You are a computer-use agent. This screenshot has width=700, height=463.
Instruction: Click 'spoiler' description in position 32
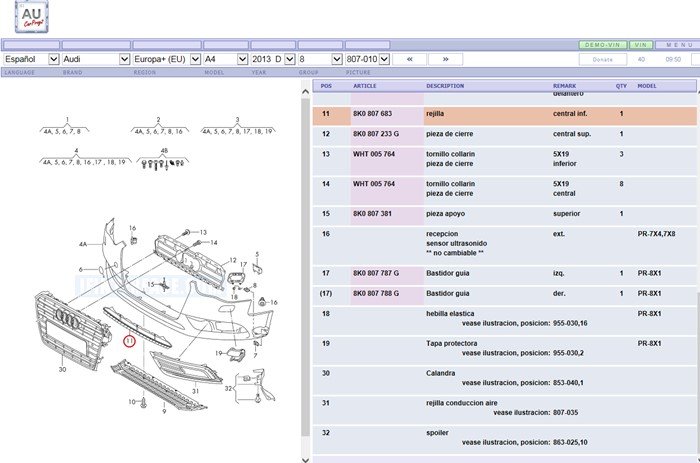coord(437,433)
